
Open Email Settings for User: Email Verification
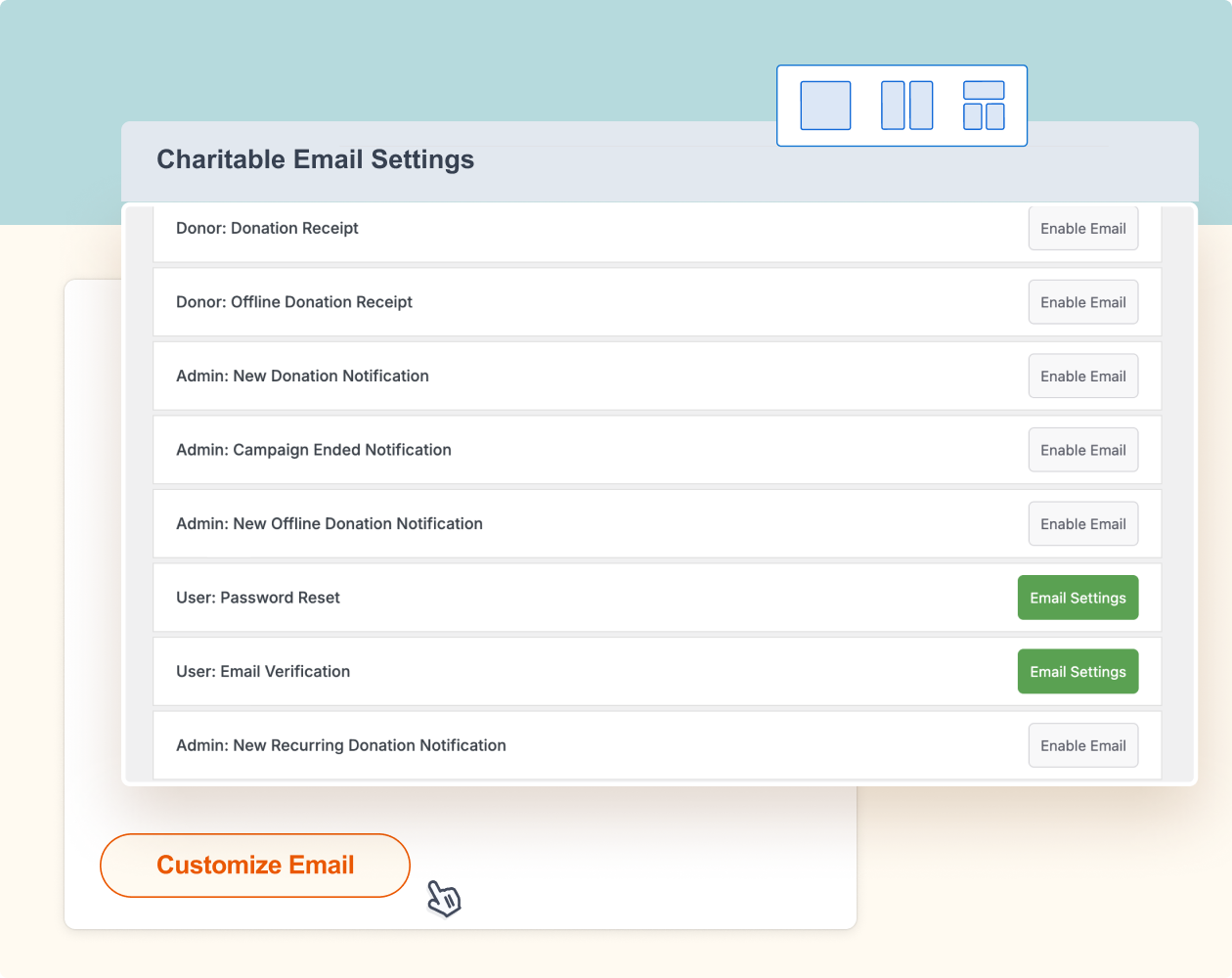pyautogui.click(x=1078, y=671)
